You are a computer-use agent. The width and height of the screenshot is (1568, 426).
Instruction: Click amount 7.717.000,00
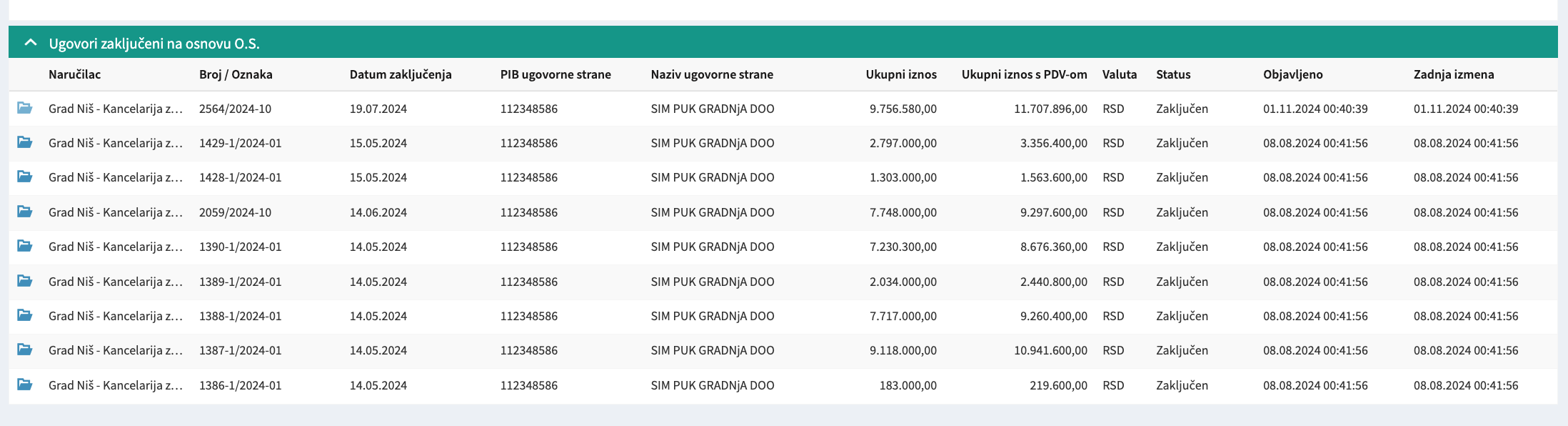(x=903, y=316)
